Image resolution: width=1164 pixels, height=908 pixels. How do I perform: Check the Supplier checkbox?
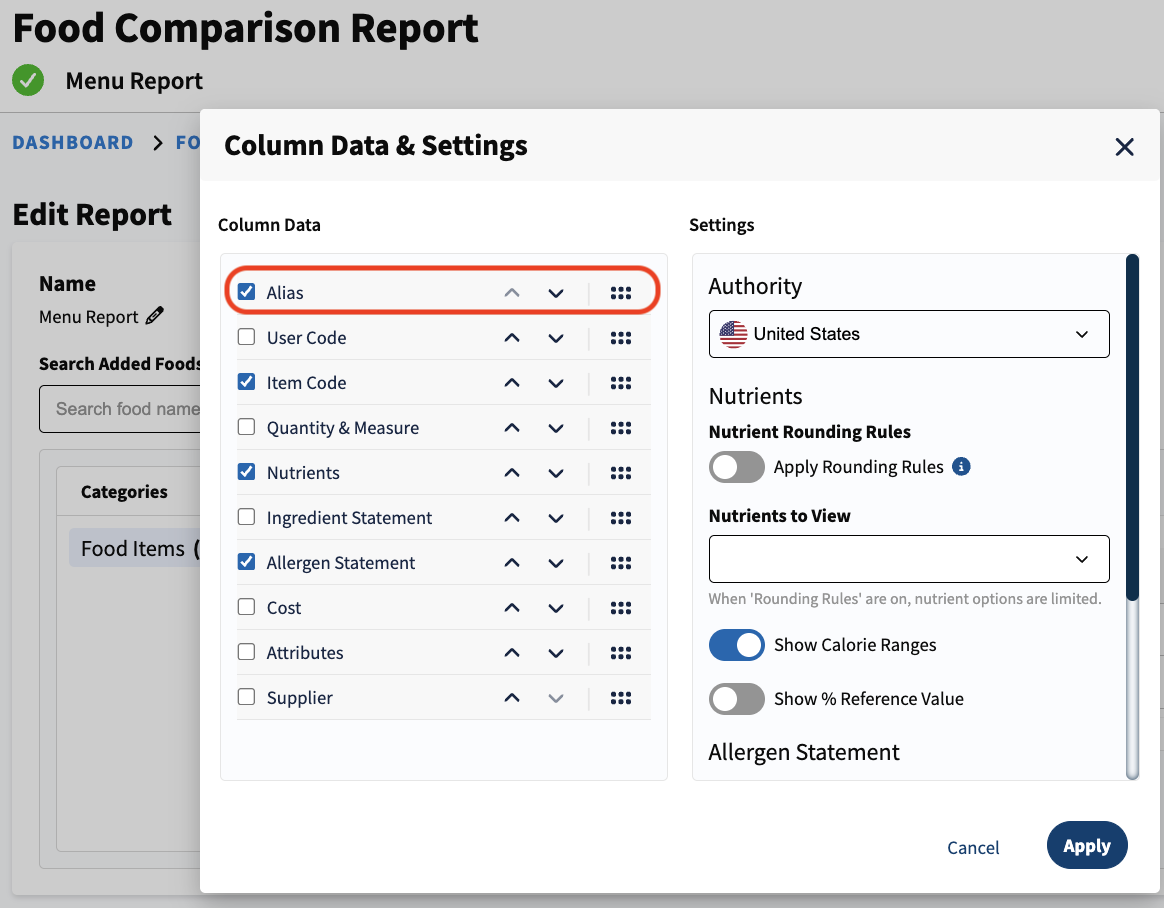(246, 696)
